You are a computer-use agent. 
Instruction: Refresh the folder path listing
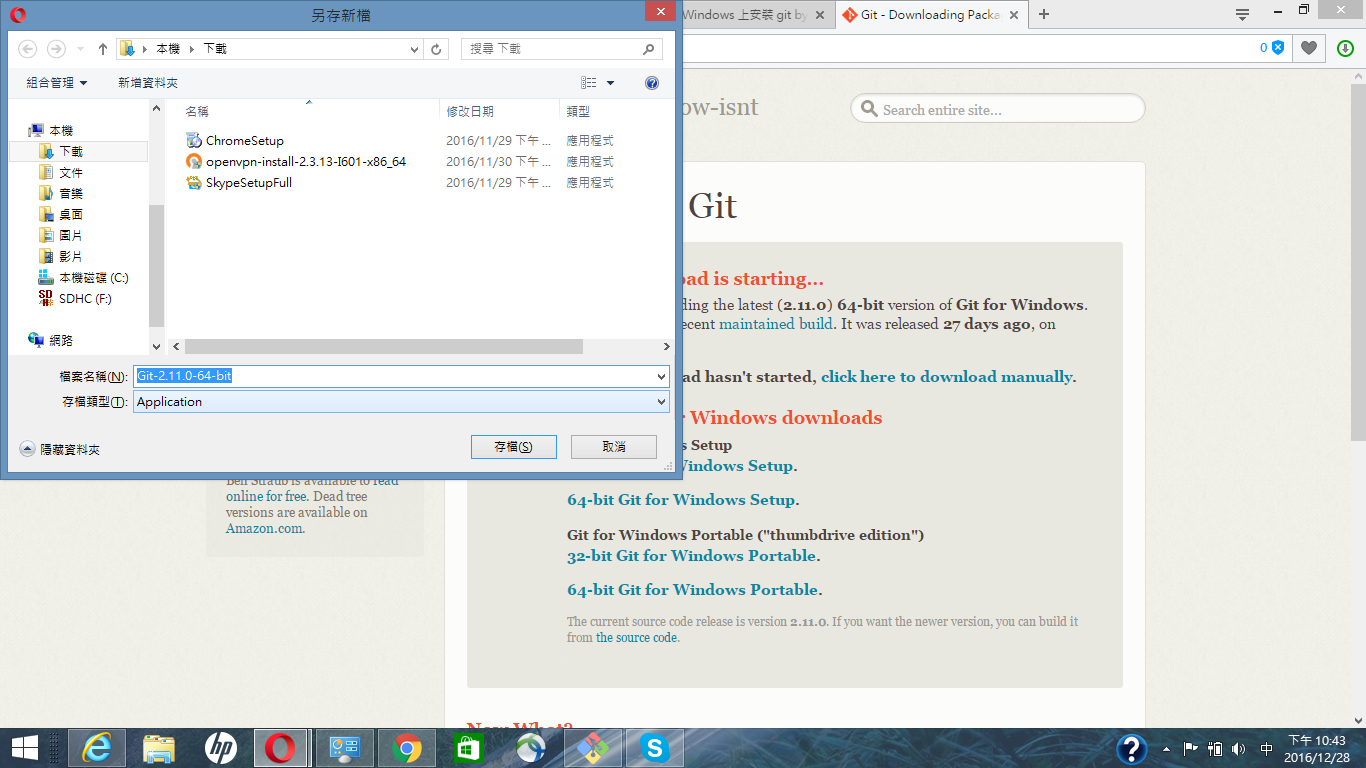[x=437, y=48]
